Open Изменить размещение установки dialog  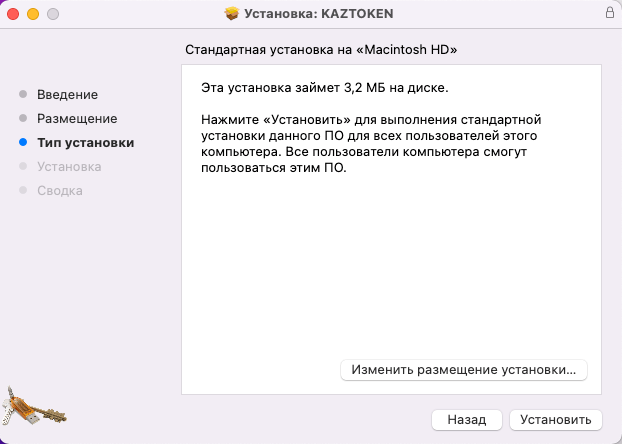point(464,370)
